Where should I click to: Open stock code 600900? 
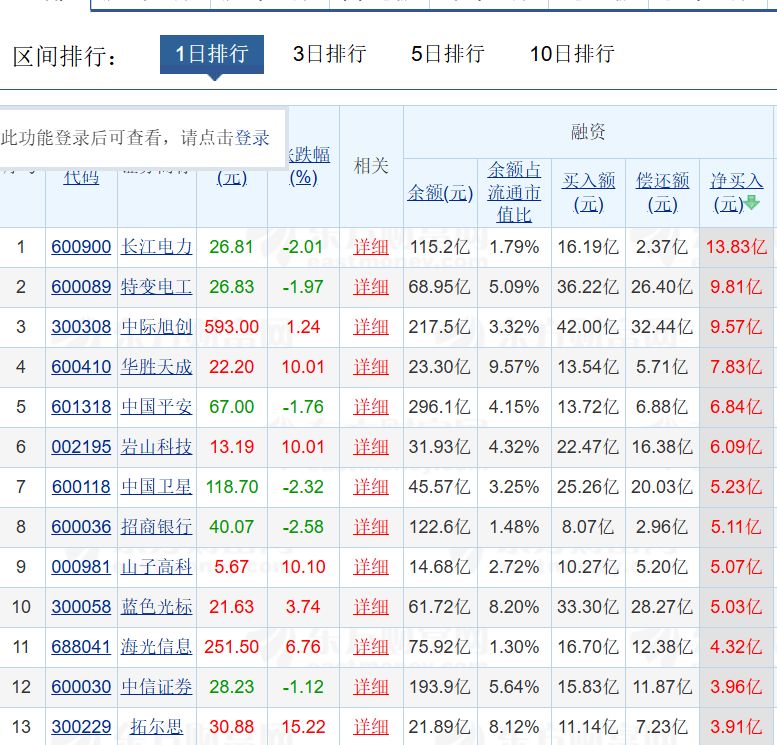(x=81, y=247)
